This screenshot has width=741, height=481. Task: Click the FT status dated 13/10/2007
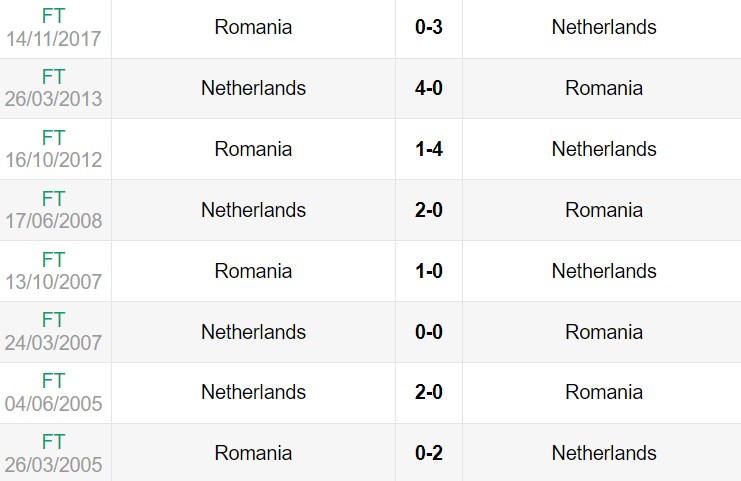click(54, 259)
